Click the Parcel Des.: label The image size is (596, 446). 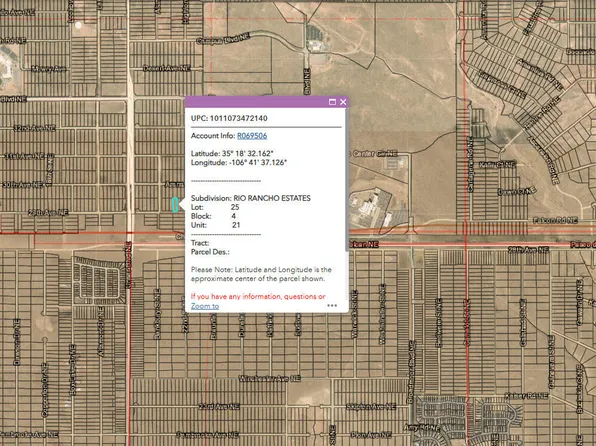[210, 252]
